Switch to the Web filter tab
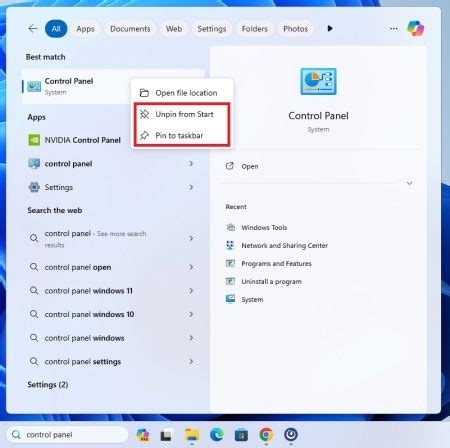Viewport: 450px width, 448px height. (x=174, y=29)
